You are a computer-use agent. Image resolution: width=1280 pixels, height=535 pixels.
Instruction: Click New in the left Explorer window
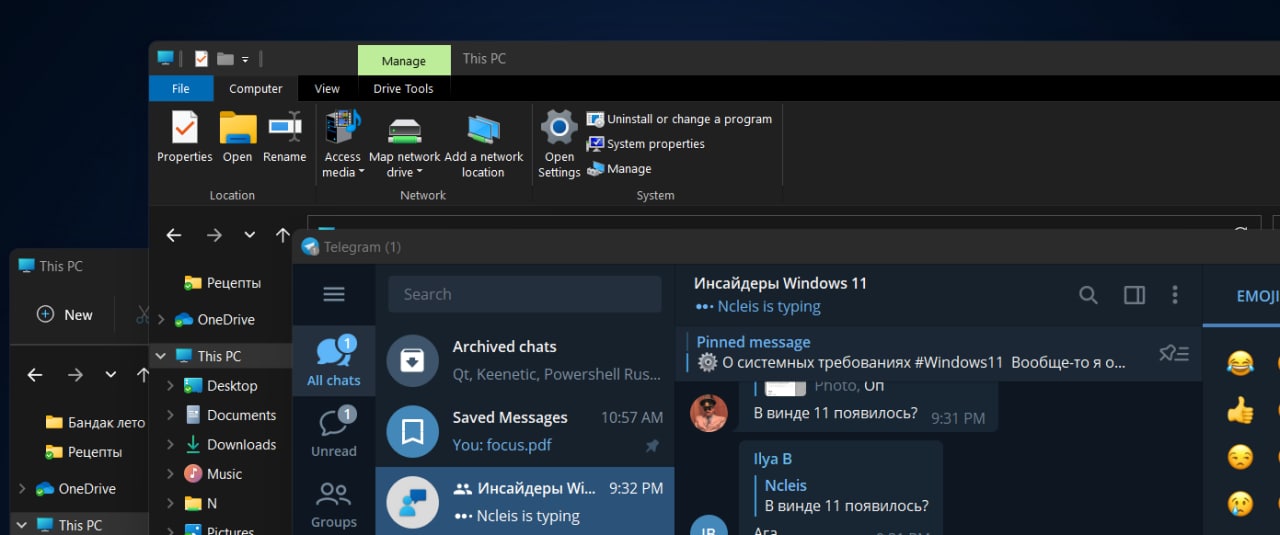tap(65, 314)
